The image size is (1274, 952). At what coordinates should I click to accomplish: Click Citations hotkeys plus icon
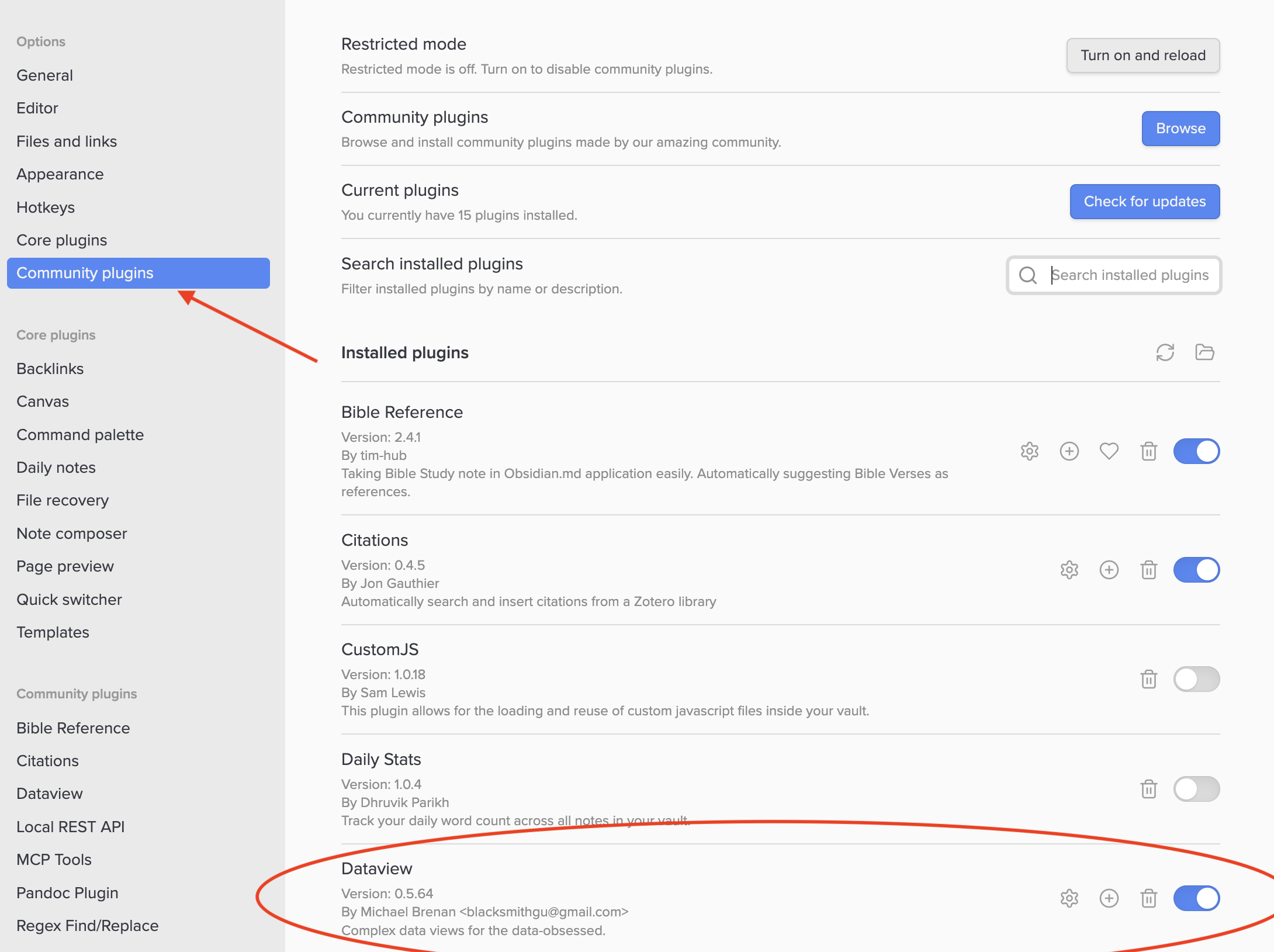pyautogui.click(x=1109, y=570)
